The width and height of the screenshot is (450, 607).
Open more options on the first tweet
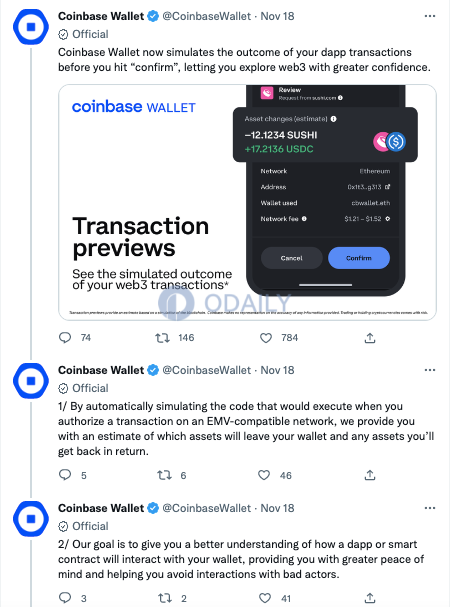(430, 16)
